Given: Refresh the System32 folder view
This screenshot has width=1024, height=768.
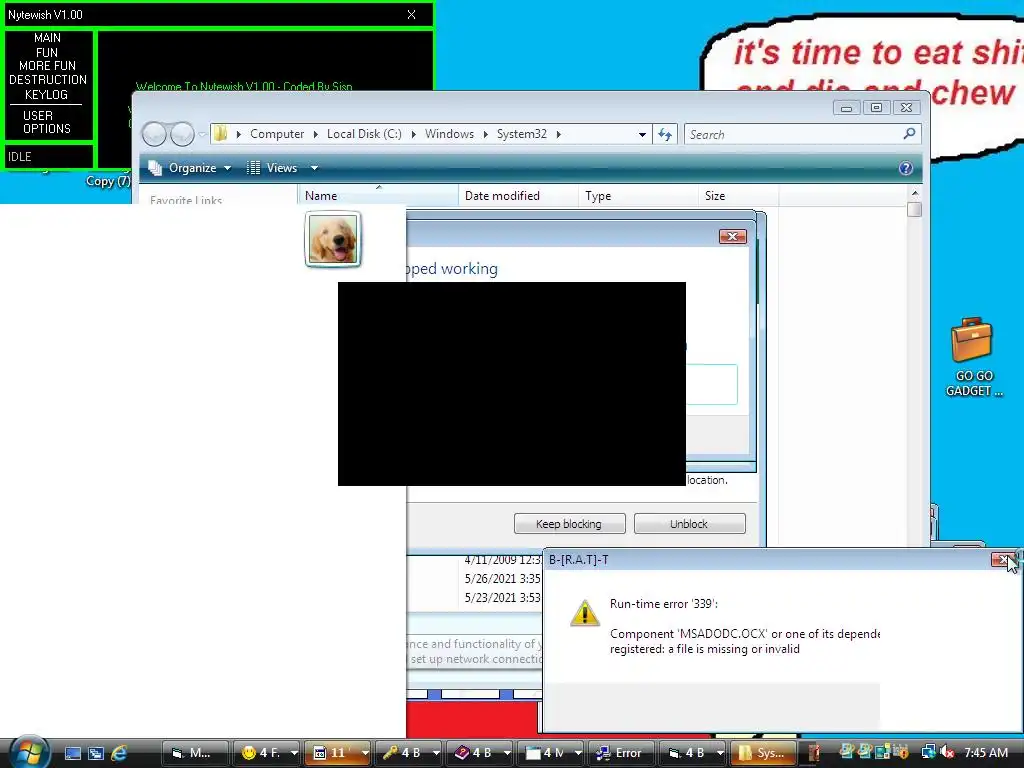Looking at the screenshot, I should click(665, 135).
